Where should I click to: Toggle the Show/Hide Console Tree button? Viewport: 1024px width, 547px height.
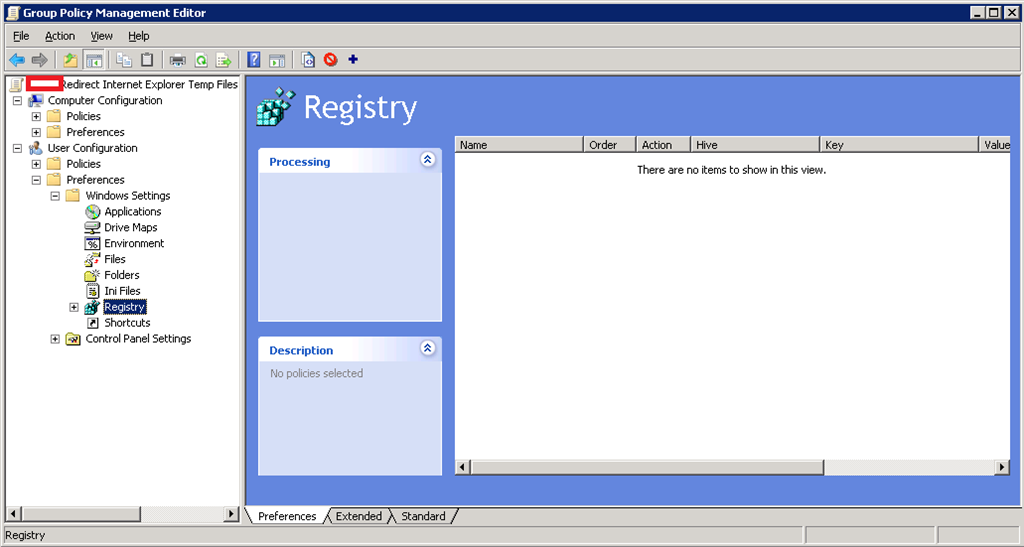point(94,60)
